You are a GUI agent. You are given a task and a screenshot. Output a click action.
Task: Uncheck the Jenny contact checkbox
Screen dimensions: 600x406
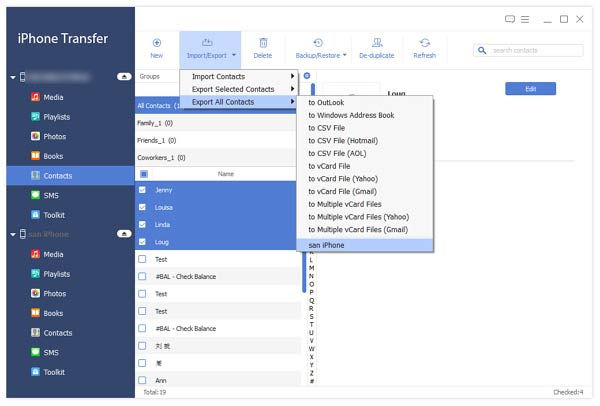point(142,190)
